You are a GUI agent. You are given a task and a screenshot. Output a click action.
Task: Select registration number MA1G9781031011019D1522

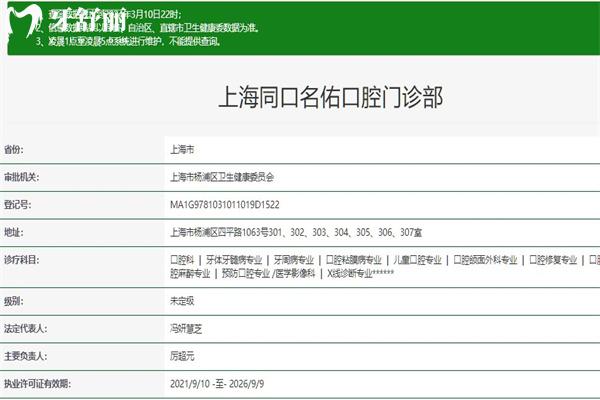click(x=225, y=205)
